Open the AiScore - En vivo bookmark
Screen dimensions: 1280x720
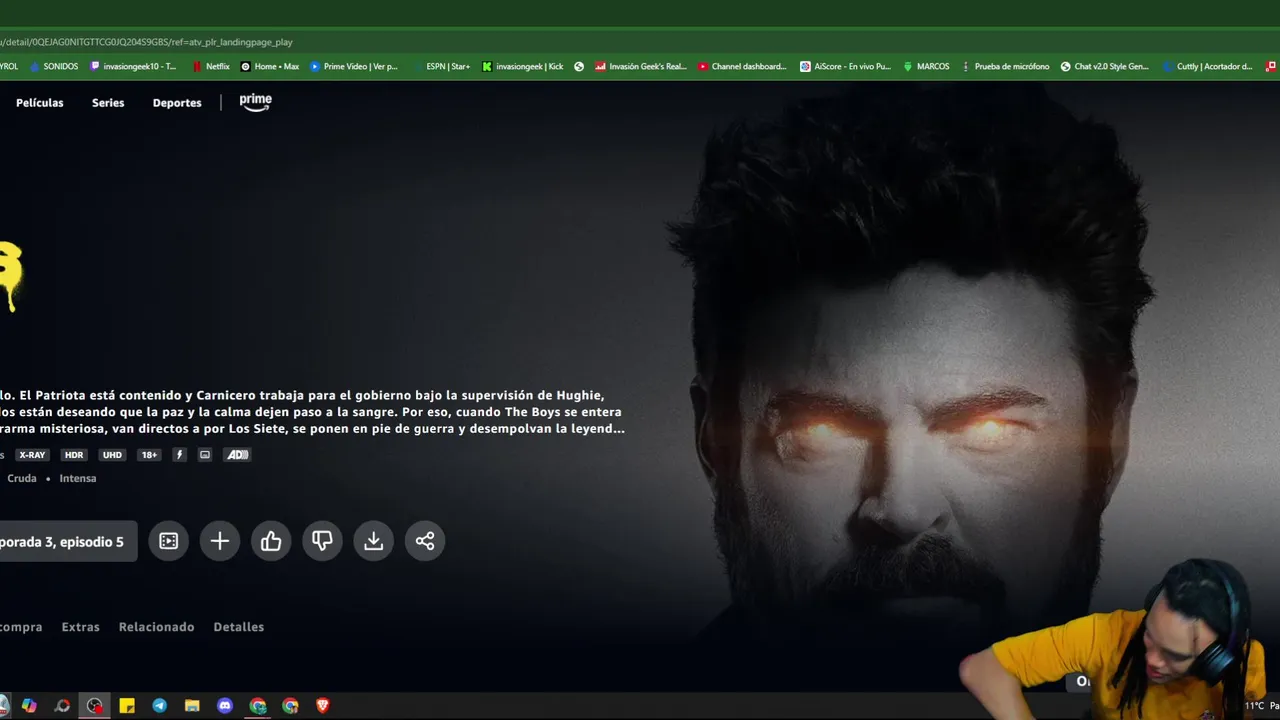coord(845,67)
